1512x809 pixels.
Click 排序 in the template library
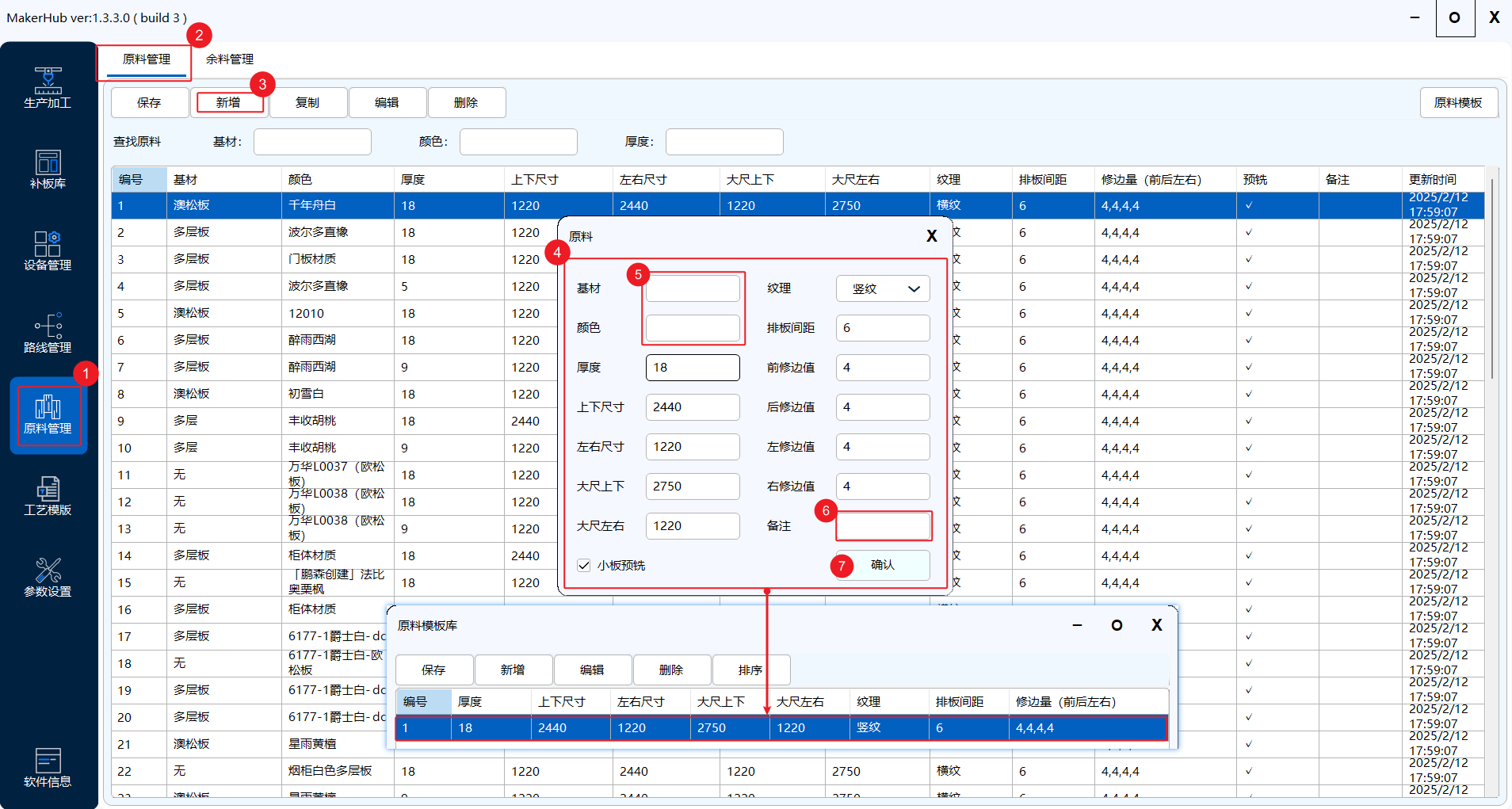[x=750, y=670]
